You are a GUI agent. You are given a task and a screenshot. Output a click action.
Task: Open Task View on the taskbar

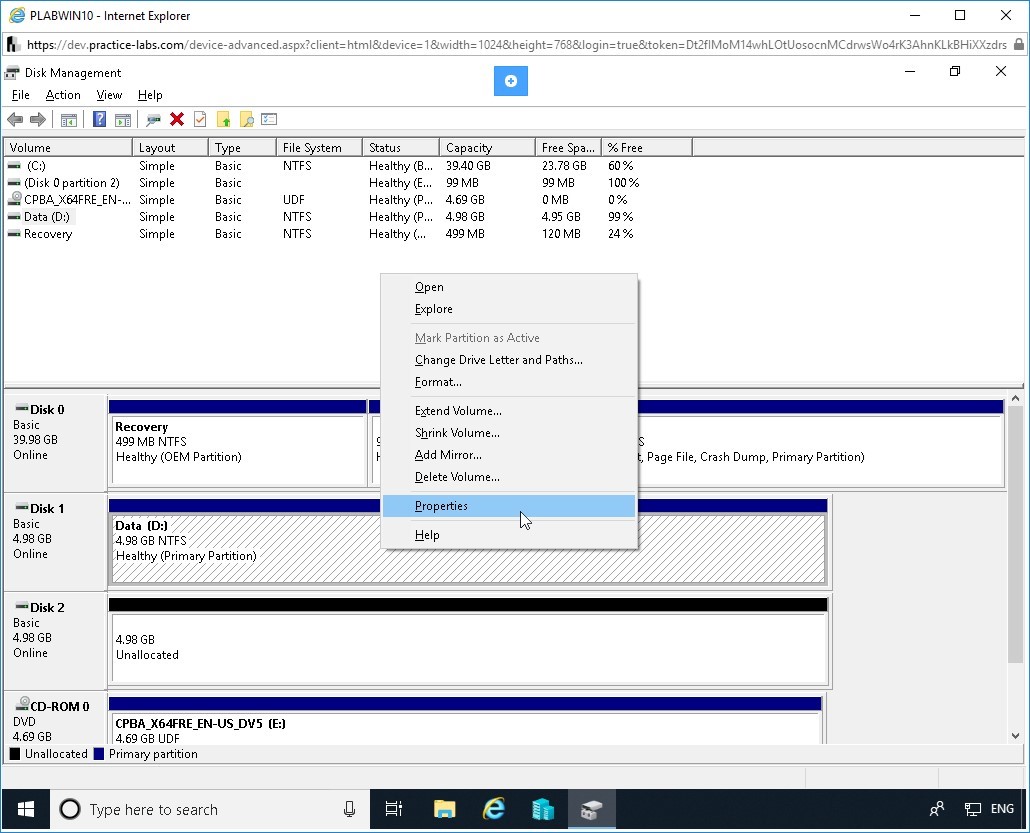[x=394, y=809]
